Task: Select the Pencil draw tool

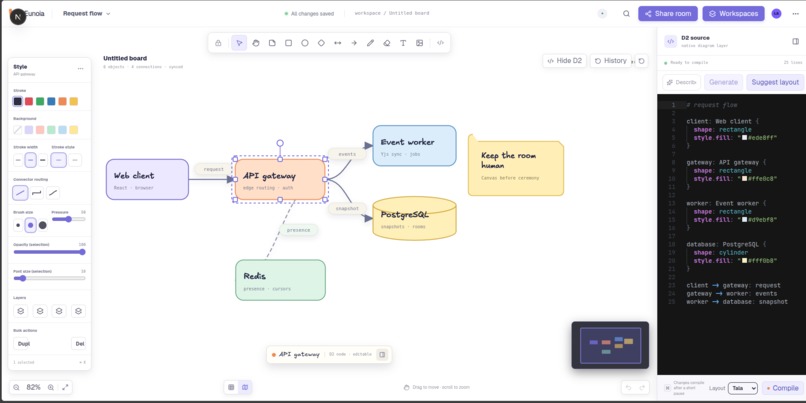Action: point(370,43)
